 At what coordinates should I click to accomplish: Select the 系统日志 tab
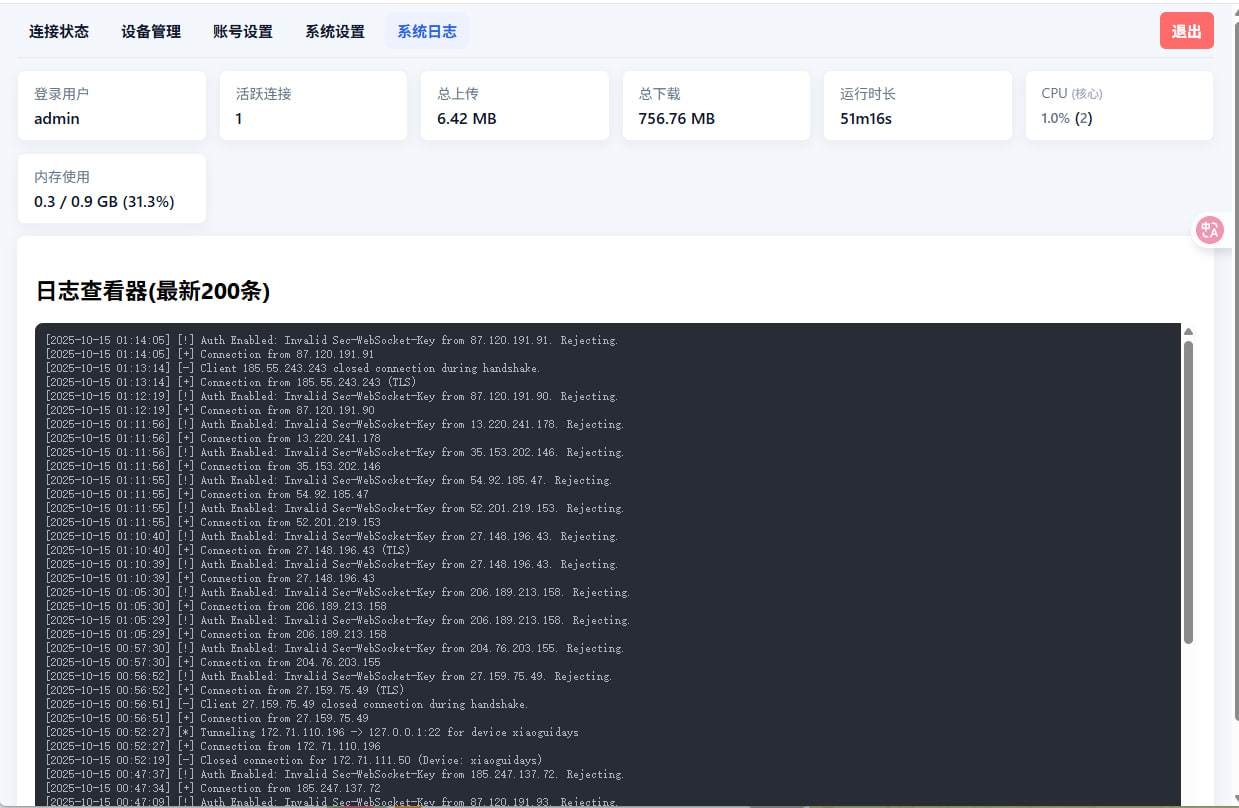(x=427, y=31)
